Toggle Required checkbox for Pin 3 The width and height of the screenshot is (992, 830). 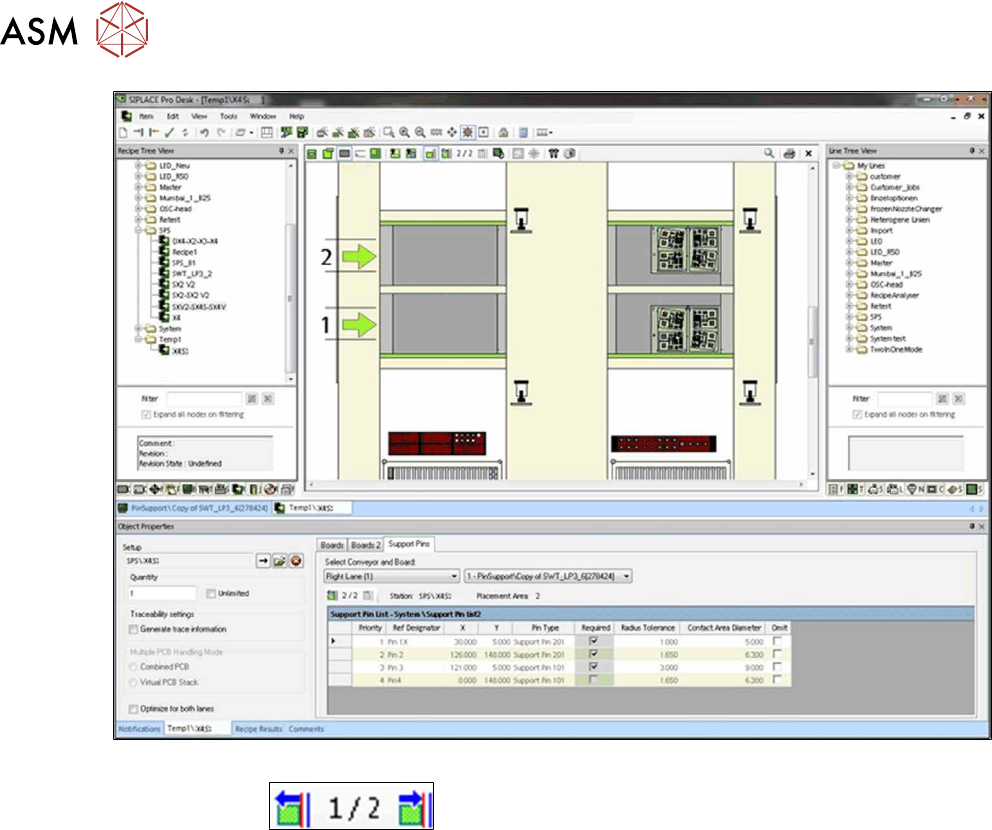(x=593, y=667)
